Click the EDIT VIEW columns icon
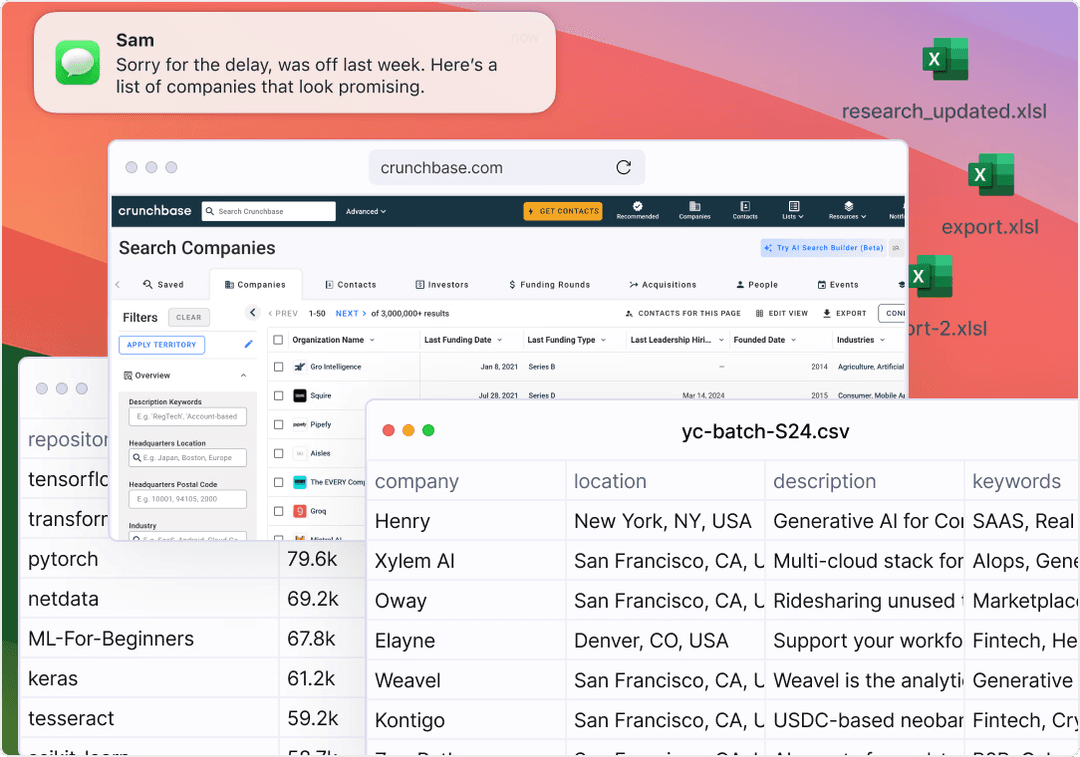Image resolution: width=1080 pixels, height=757 pixels. [760, 313]
